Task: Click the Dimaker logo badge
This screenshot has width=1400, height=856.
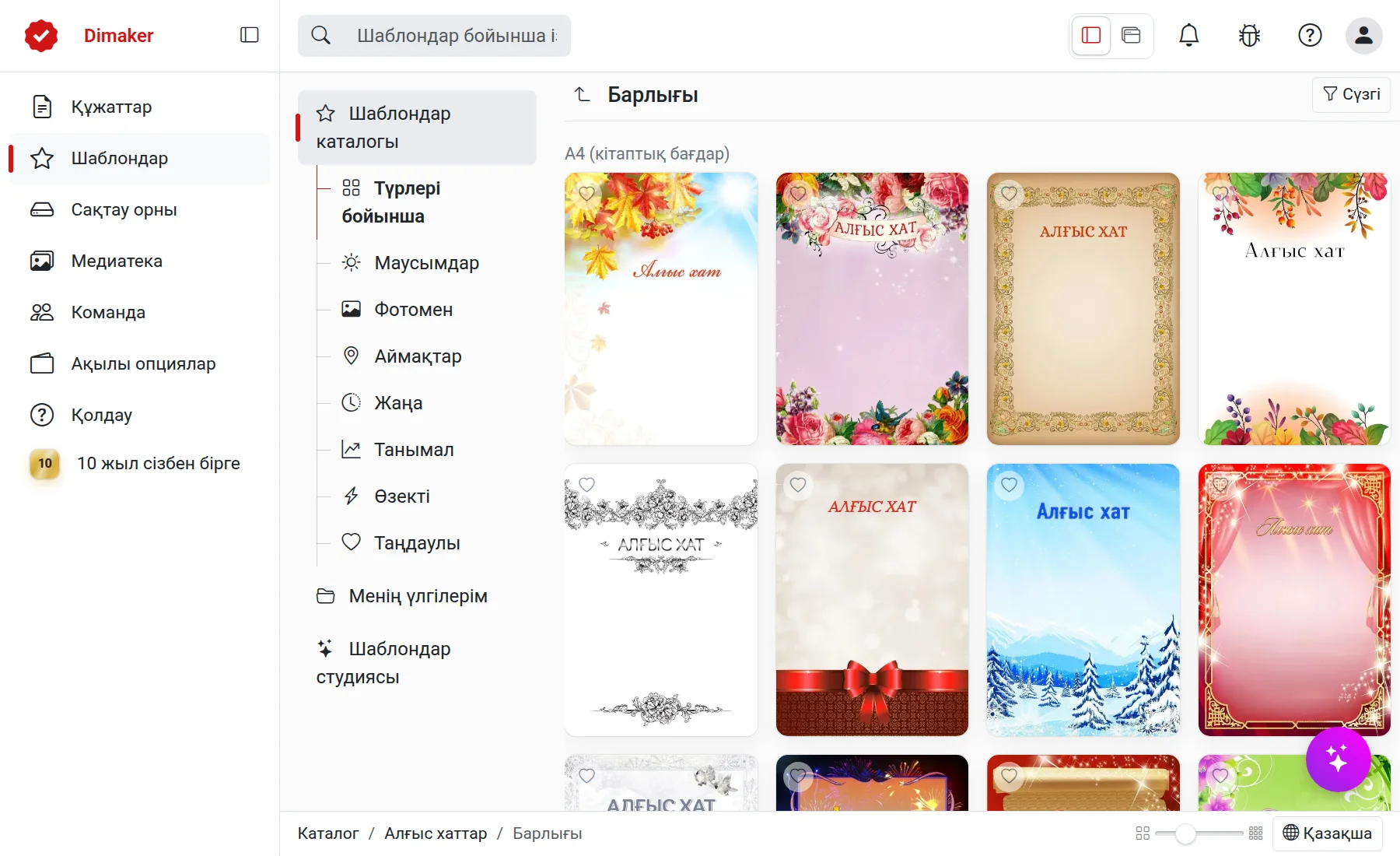Action: point(41,36)
